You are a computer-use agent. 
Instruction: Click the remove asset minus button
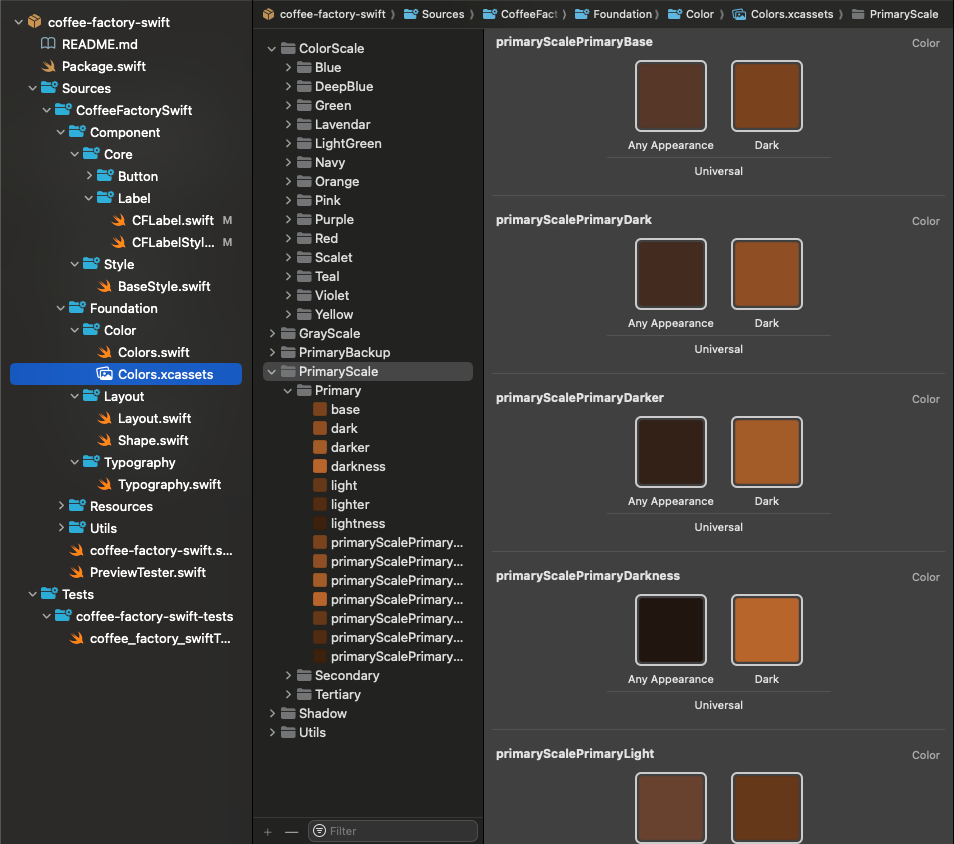[291, 831]
